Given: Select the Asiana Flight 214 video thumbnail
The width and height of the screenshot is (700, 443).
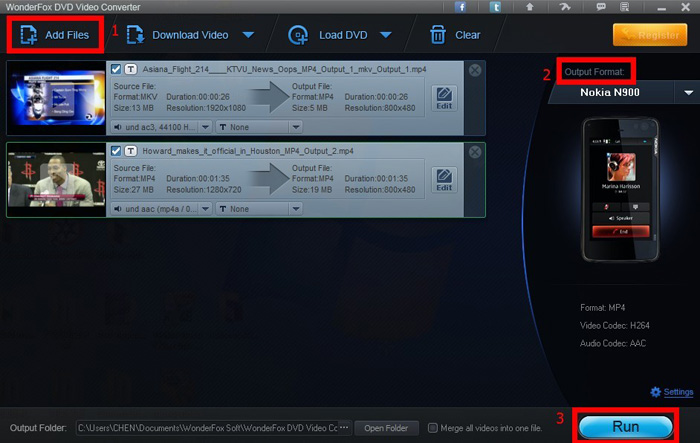Looking at the screenshot, I should pos(57,98).
